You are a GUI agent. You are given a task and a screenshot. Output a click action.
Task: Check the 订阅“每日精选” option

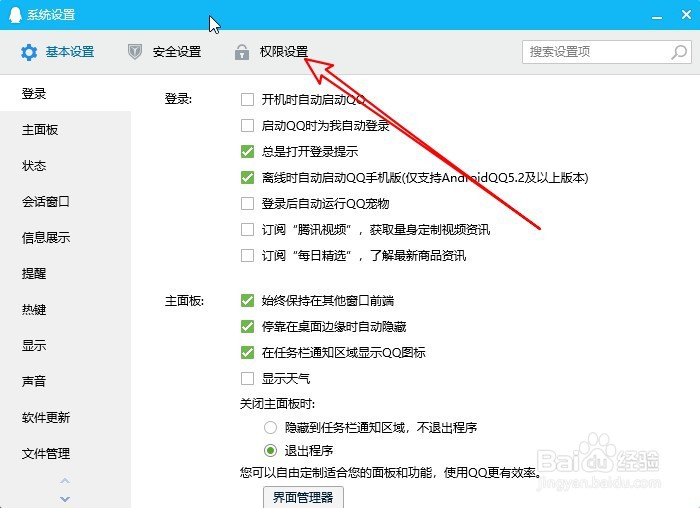click(x=247, y=256)
